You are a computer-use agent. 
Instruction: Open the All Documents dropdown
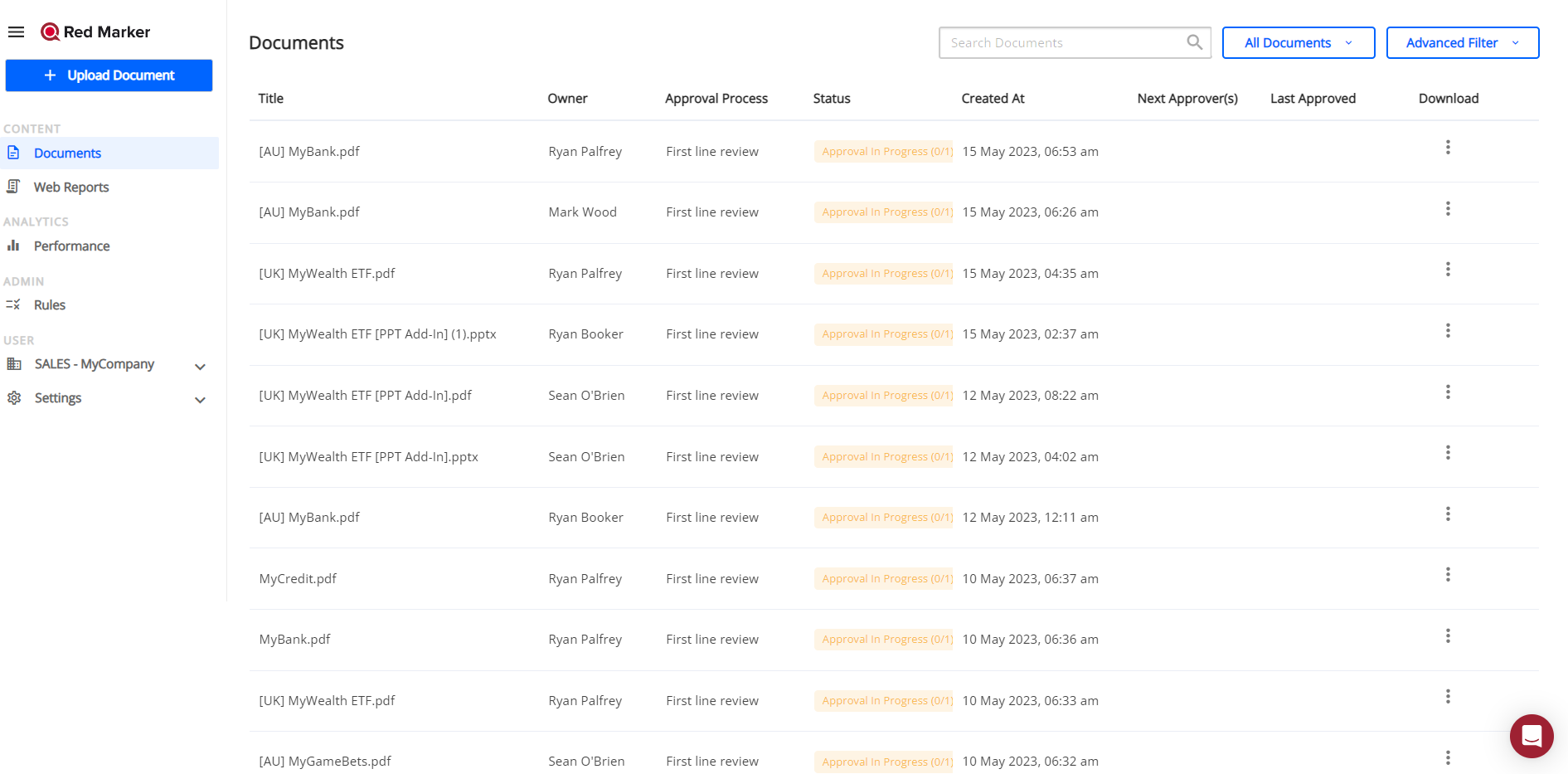(x=1298, y=43)
